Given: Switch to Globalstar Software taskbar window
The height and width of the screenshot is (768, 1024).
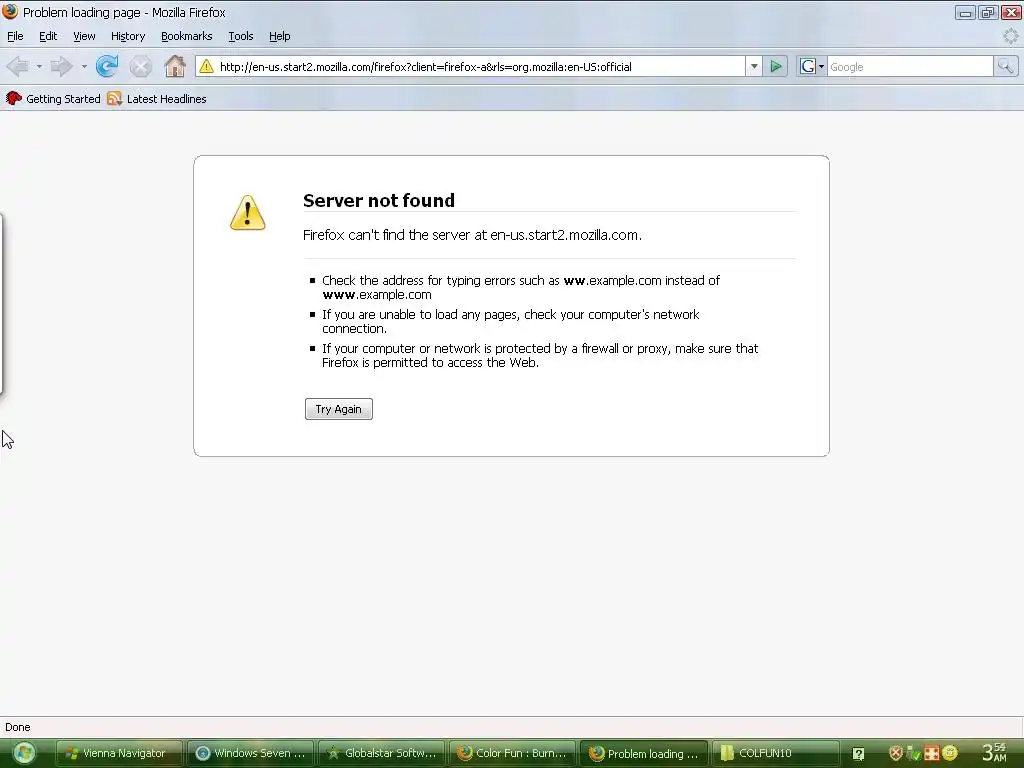Looking at the screenshot, I should click(381, 753).
